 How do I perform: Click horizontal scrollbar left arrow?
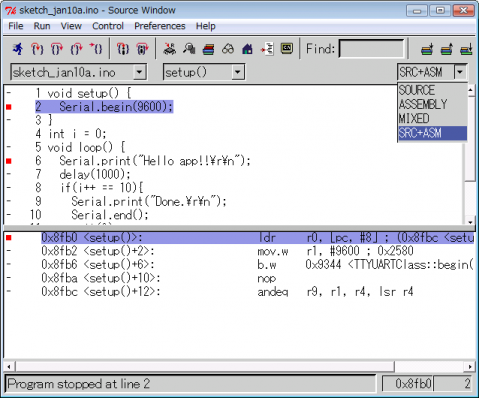tap(9, 367)
